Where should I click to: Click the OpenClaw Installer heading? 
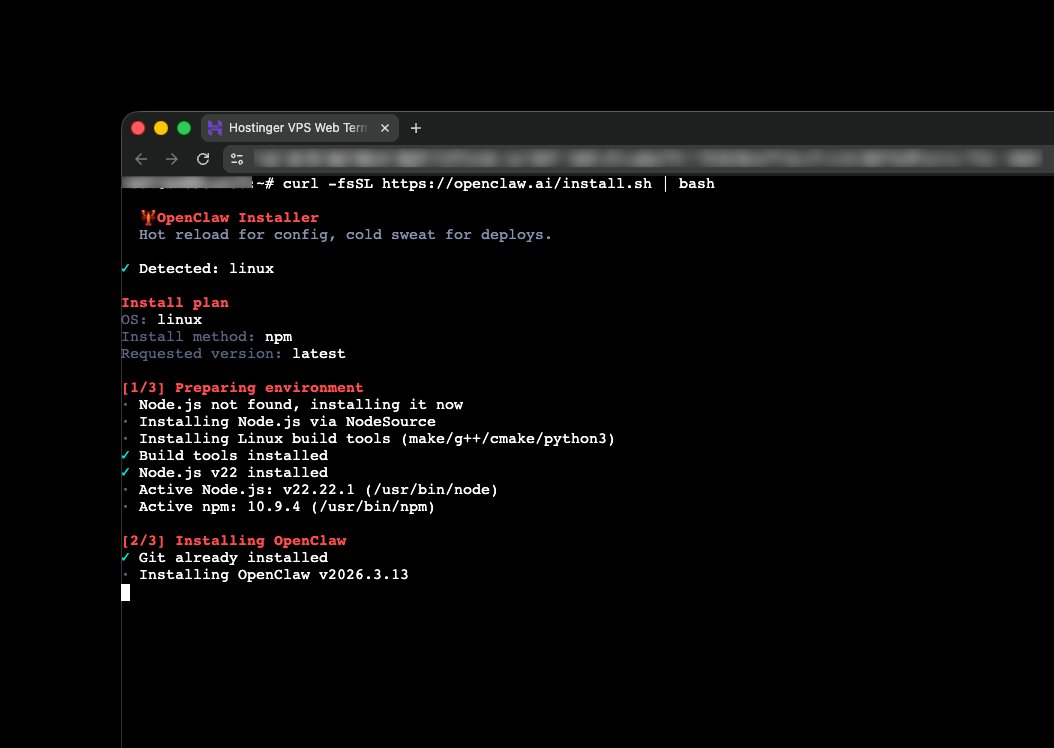coord(238,218)
